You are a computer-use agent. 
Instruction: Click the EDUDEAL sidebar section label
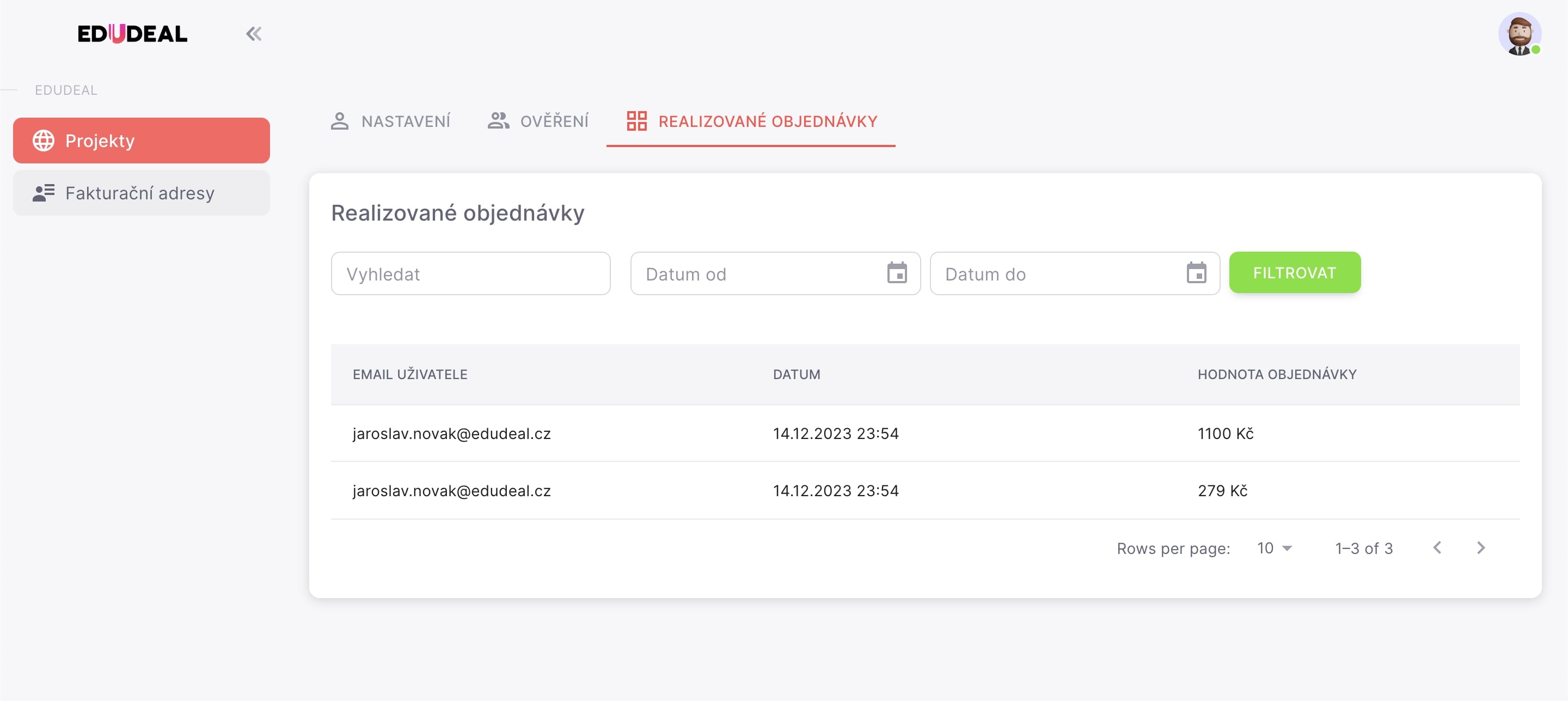click(x=66, y=90)
